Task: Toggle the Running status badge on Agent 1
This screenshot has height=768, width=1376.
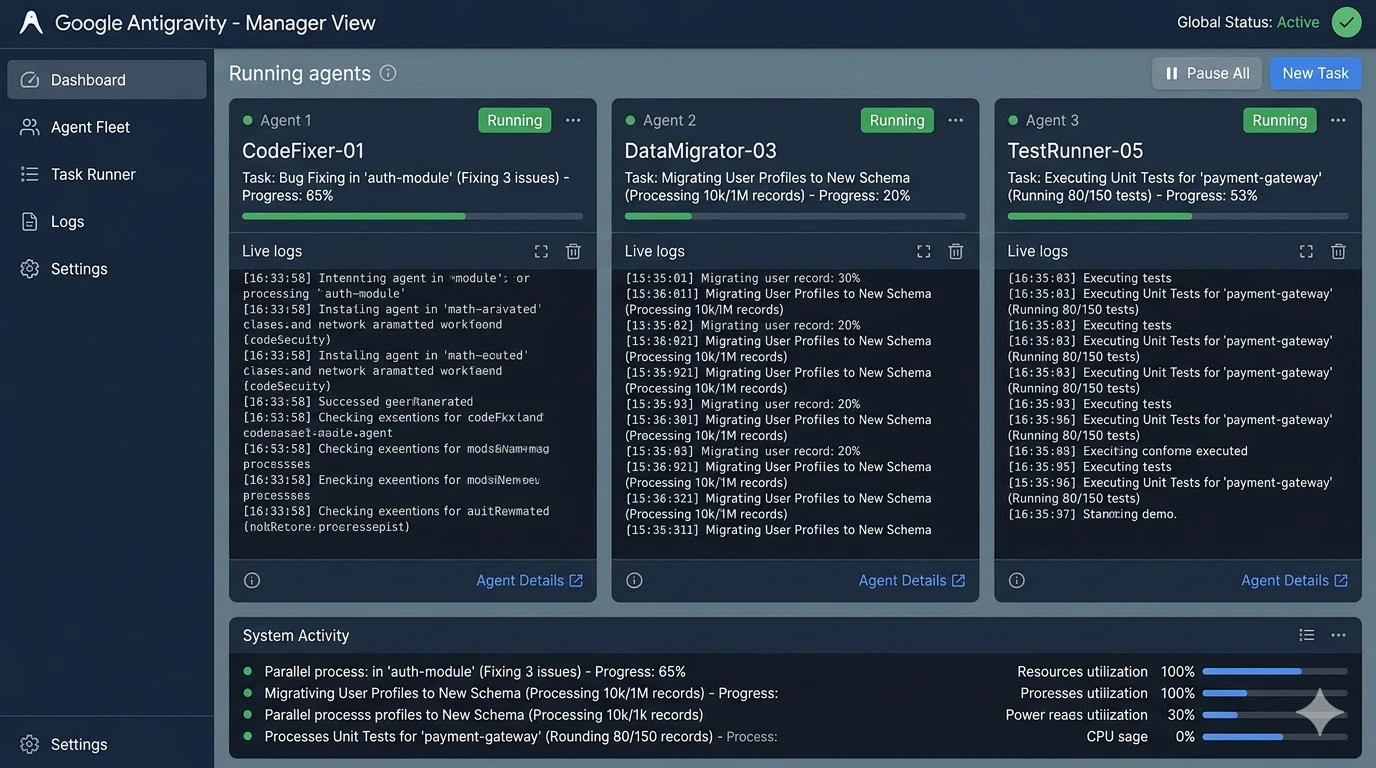Action: pos(515,120)
